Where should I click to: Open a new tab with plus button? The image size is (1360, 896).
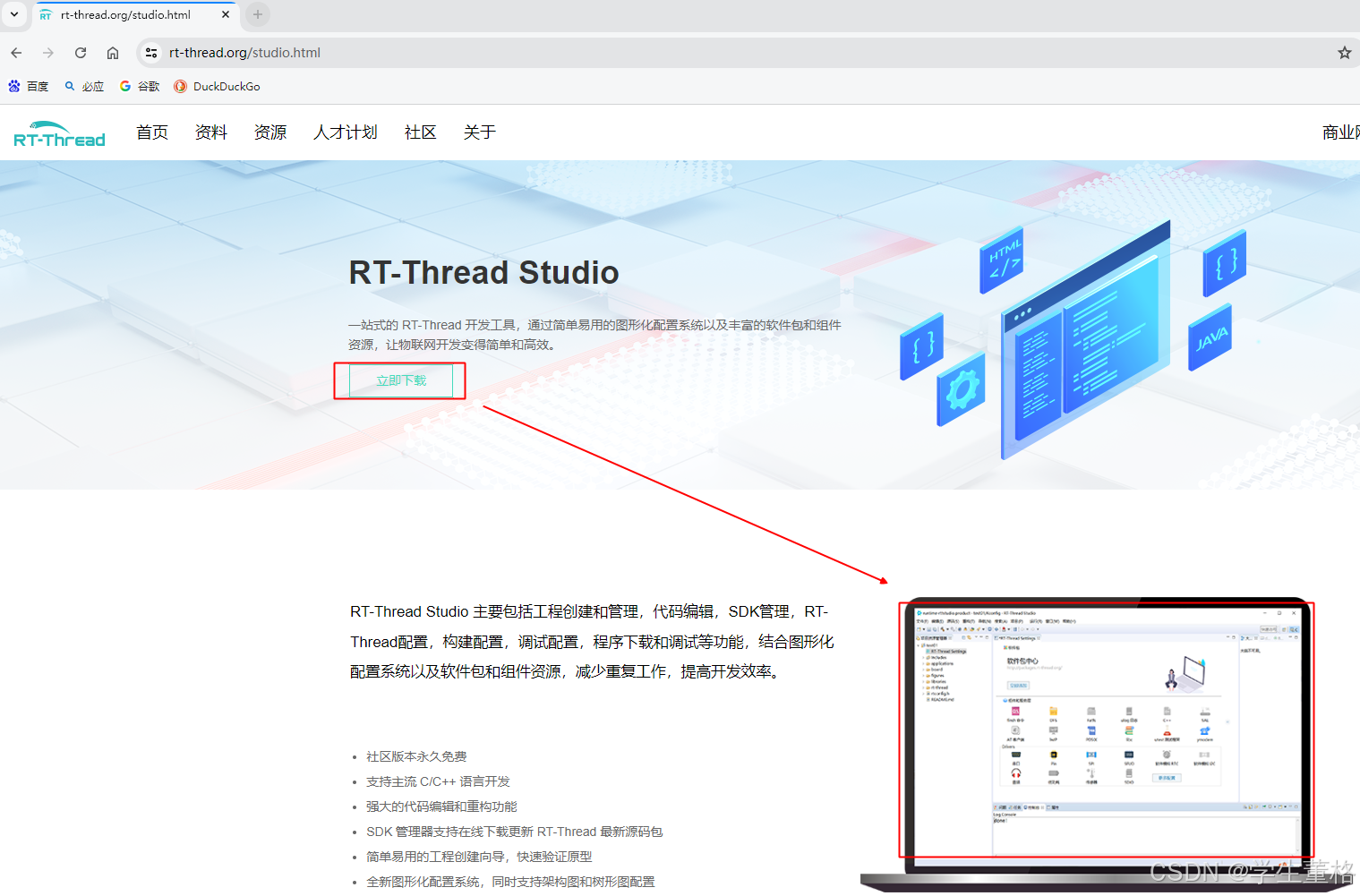click(258, 14)
